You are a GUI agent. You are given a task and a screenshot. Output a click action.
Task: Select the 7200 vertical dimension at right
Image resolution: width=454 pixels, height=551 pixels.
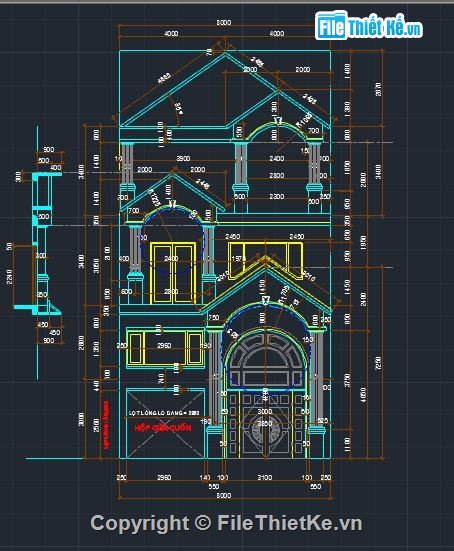(x=378, y=363)
